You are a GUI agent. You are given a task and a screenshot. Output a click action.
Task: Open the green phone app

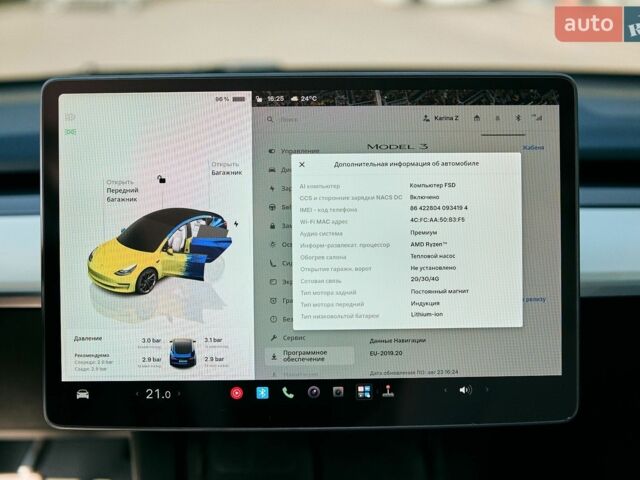coord(288,393)
